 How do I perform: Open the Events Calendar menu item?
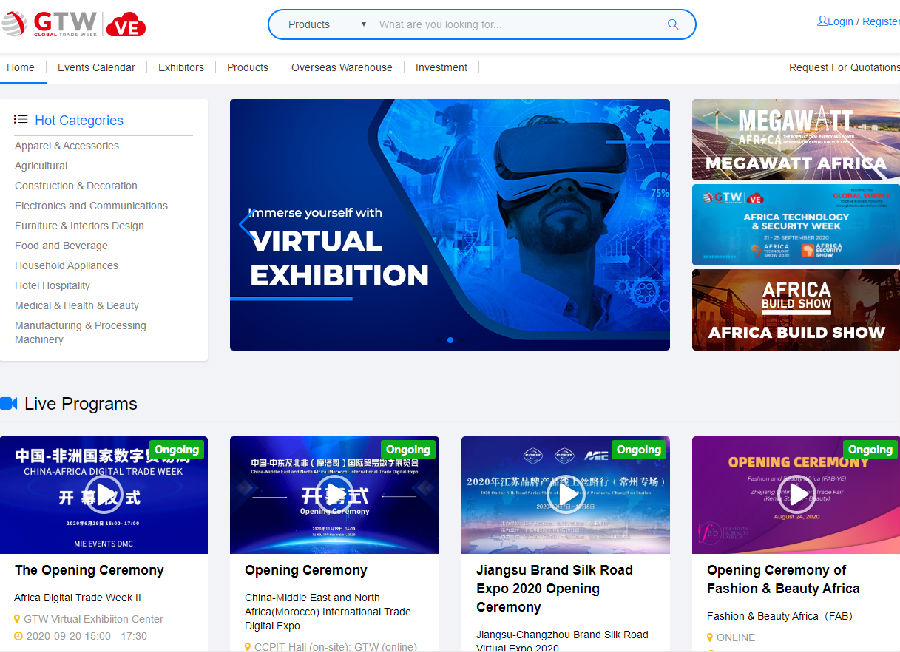96,67
